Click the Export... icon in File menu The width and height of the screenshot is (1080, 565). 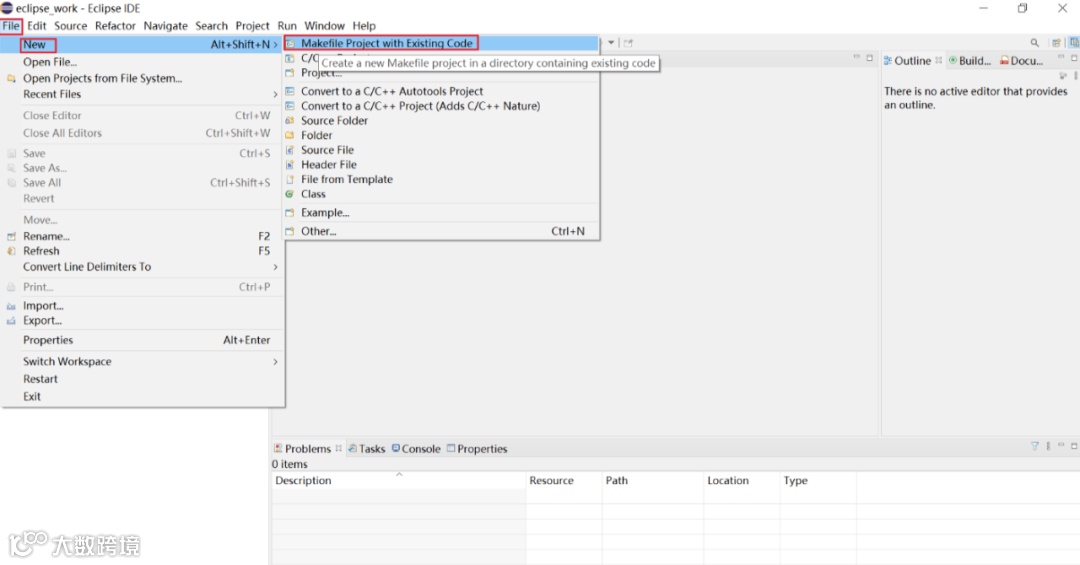(x=11, y=321)
